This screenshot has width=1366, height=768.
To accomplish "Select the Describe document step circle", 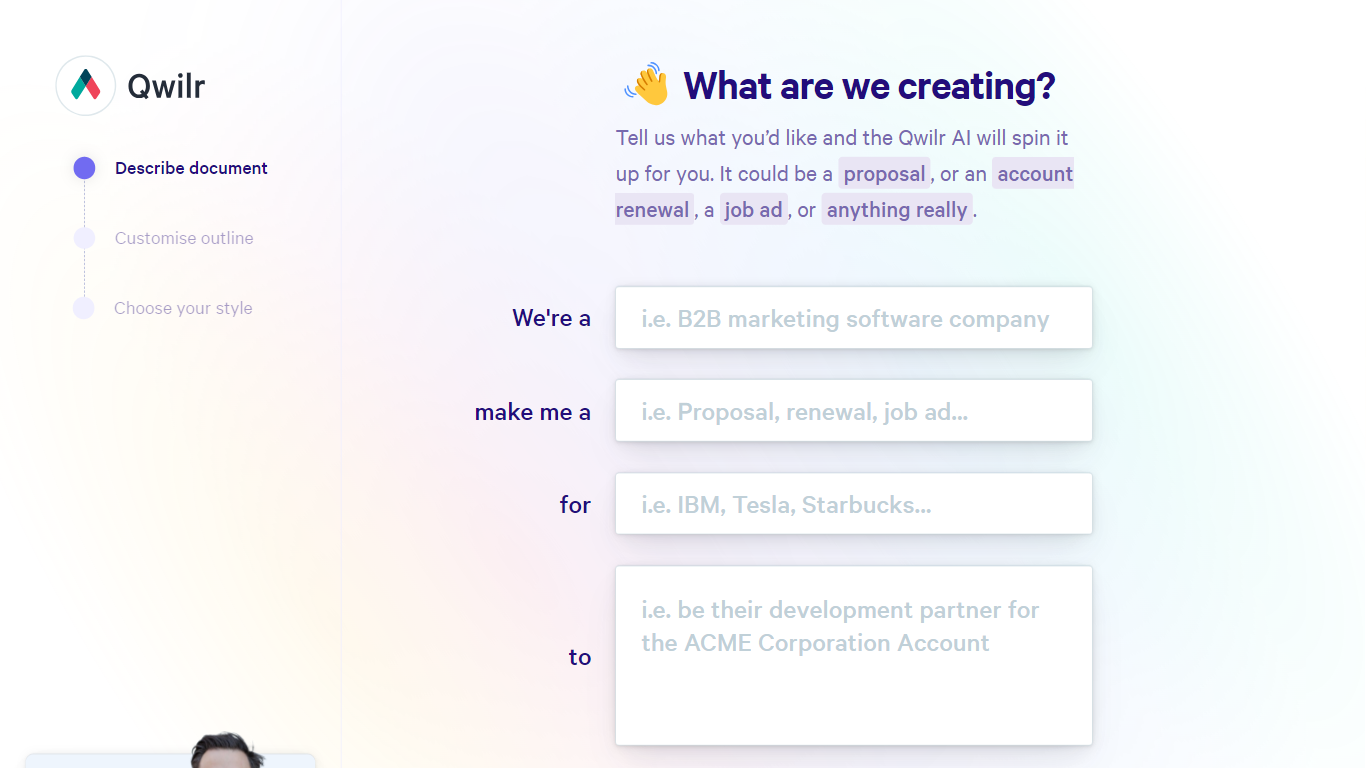I will [x=84, y=168].
